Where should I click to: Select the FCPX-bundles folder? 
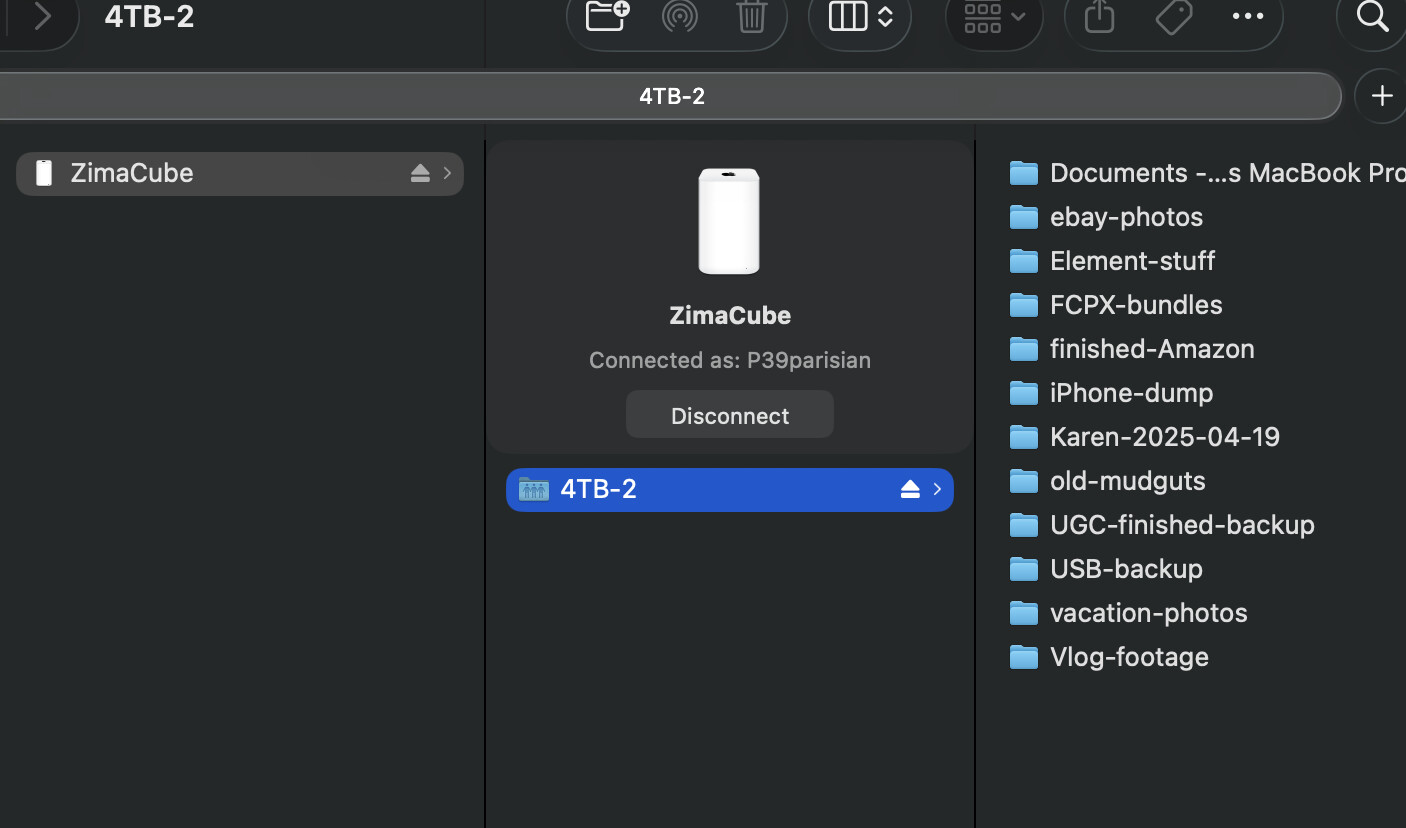[x=1135, y=305]
